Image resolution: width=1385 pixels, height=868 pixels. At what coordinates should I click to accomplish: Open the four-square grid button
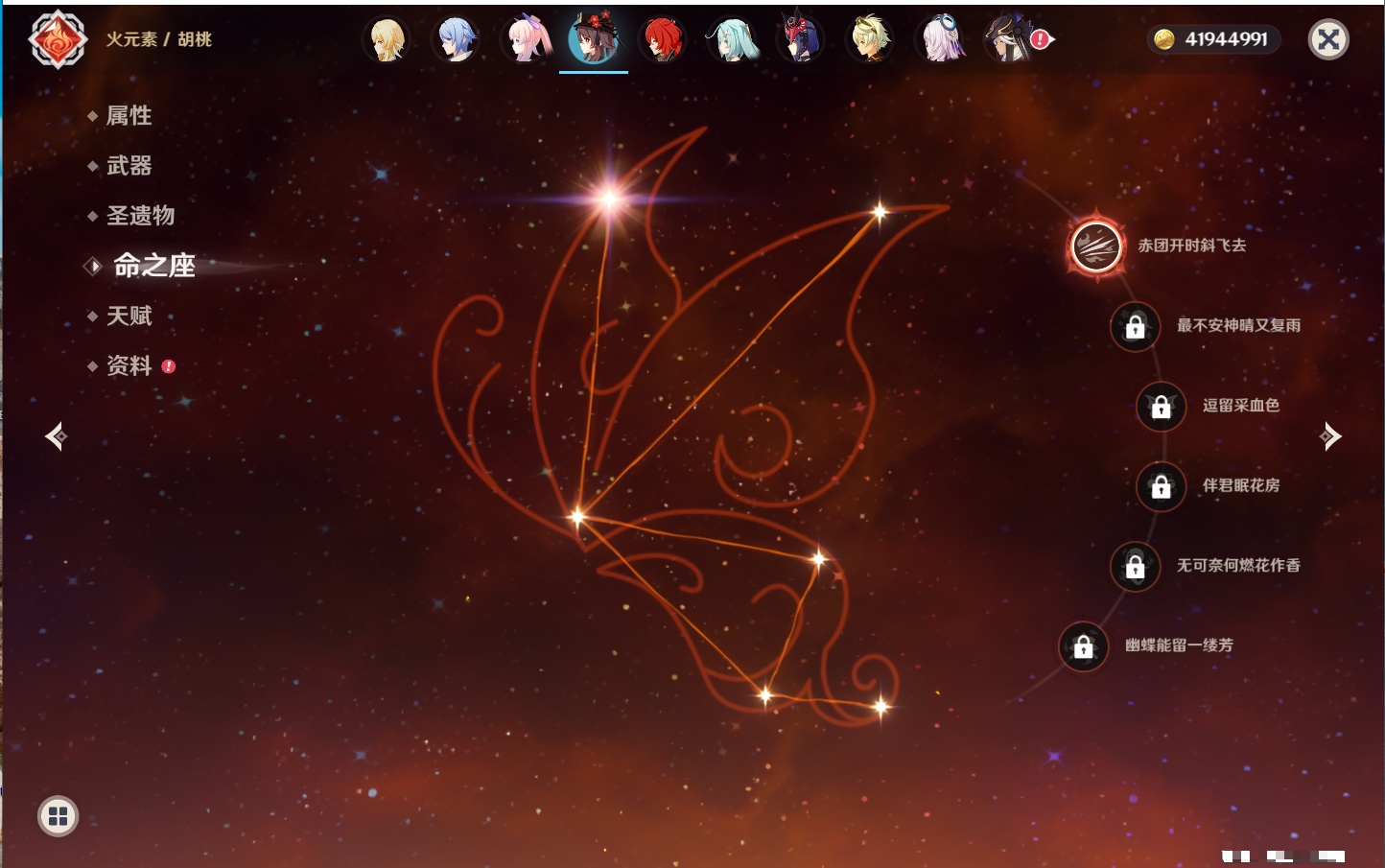pos(58,816)
